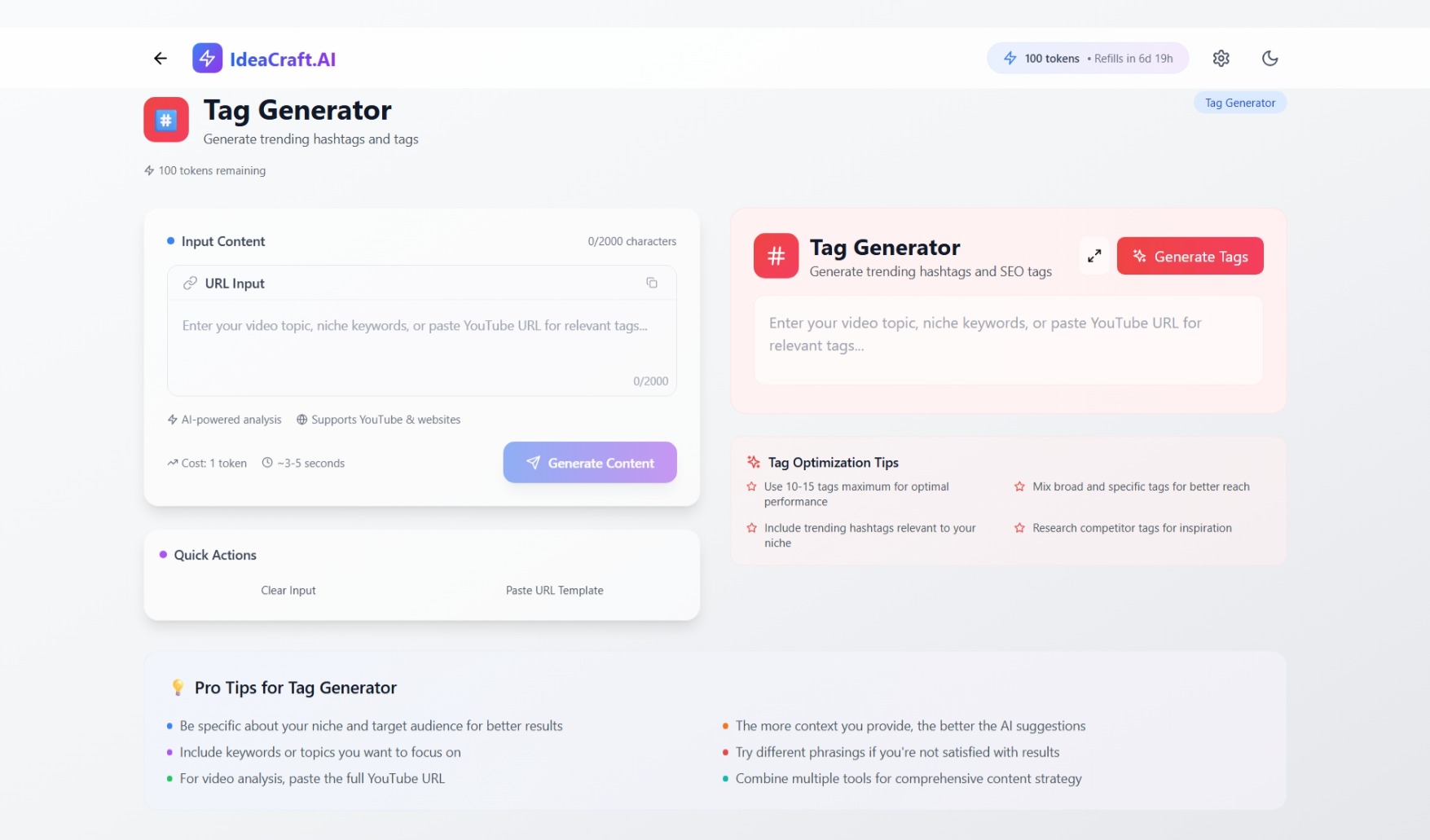Click the back arrow icon
Viewport: 1430px width, 840px height.
click(x=161, y=59)
